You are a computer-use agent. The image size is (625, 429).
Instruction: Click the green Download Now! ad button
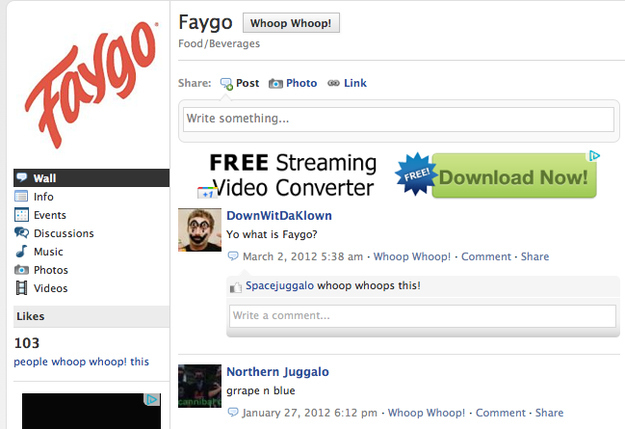point(514,176)
